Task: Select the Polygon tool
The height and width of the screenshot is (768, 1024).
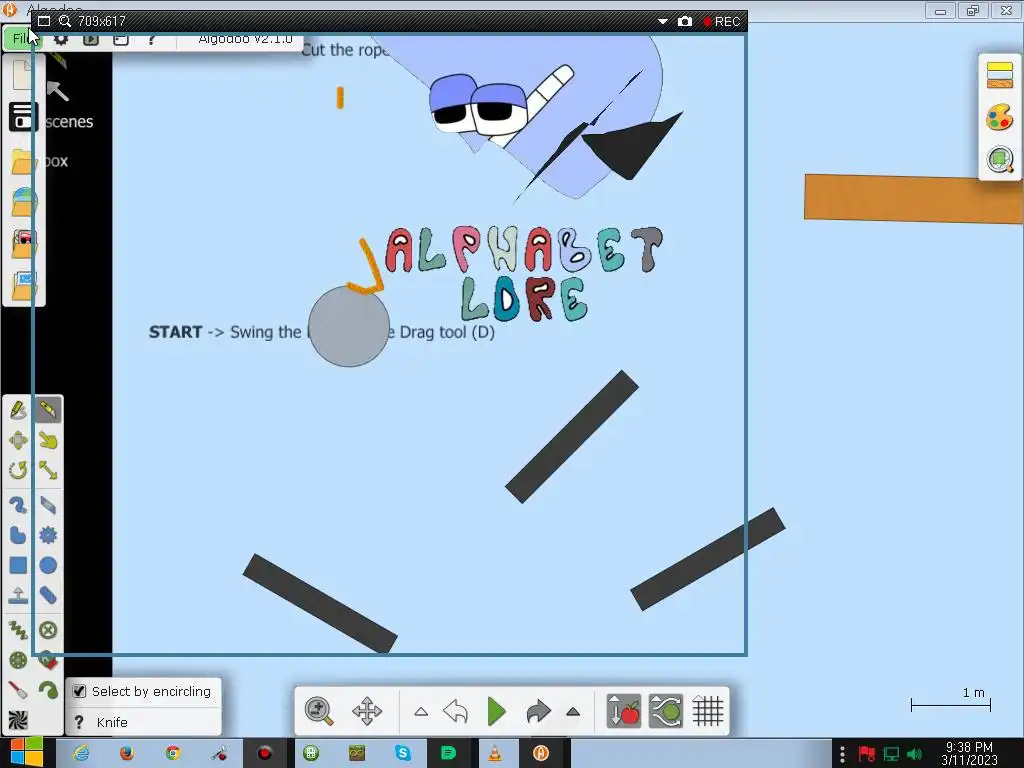Action: (18, 535)
